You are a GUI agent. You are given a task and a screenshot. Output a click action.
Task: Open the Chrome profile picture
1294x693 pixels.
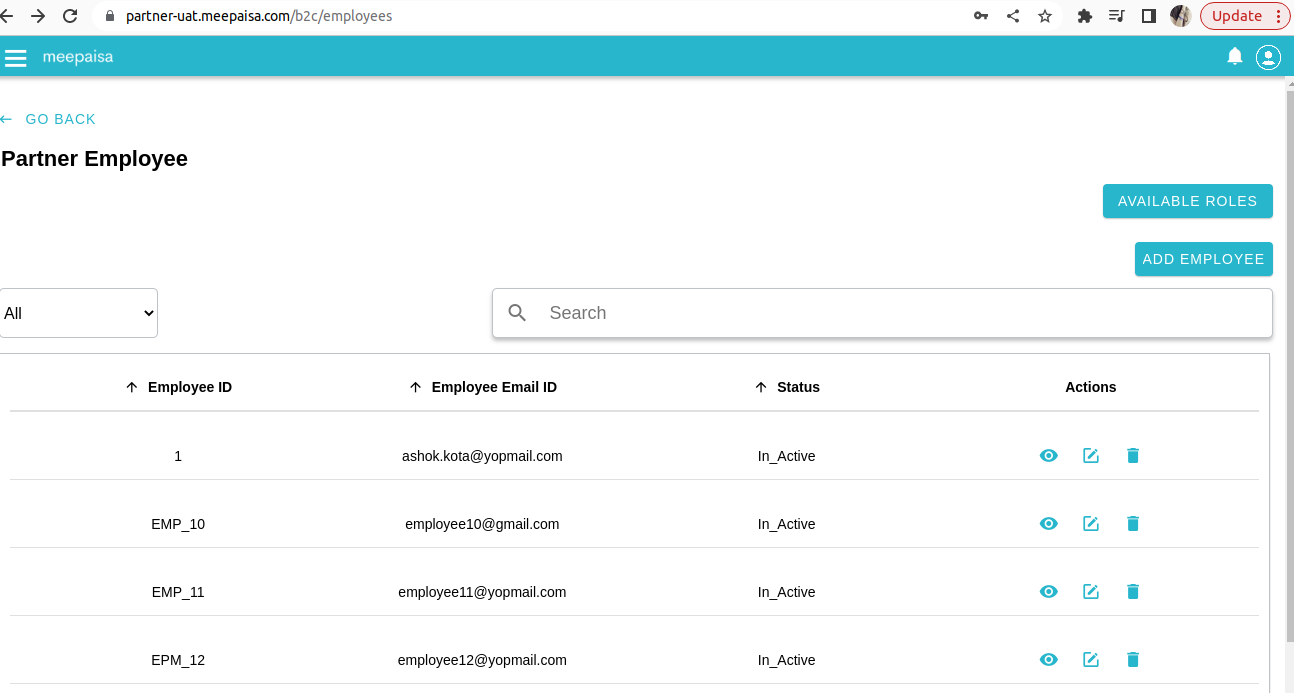[1180, 16]
